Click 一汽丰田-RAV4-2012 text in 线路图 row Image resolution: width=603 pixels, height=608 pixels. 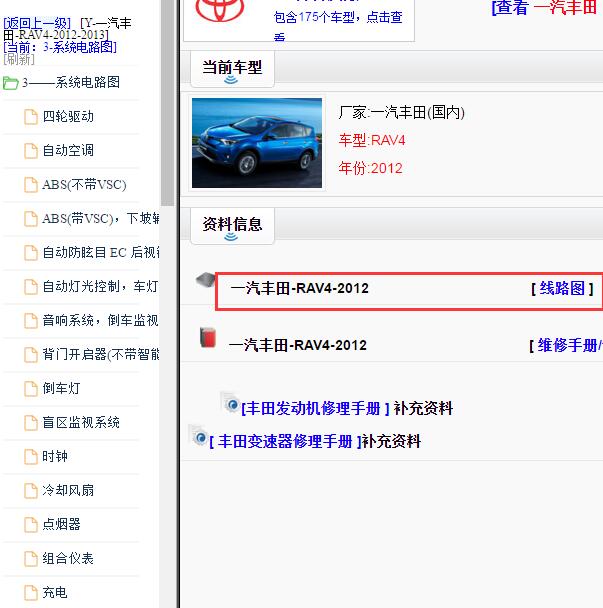pyautogui.click(x=299, y=288)
